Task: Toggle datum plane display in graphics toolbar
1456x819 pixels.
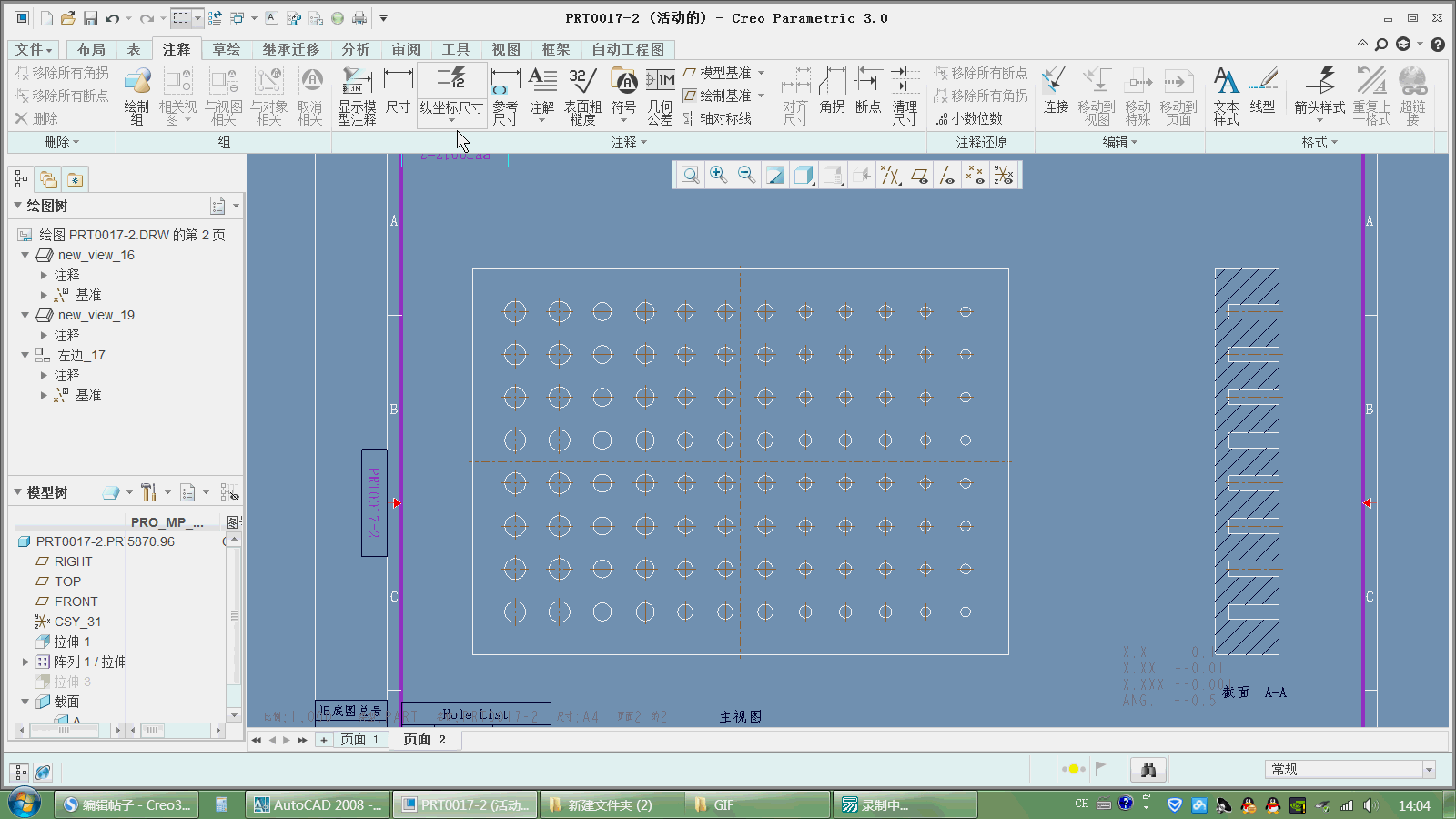Action: (x=919, y=176)
